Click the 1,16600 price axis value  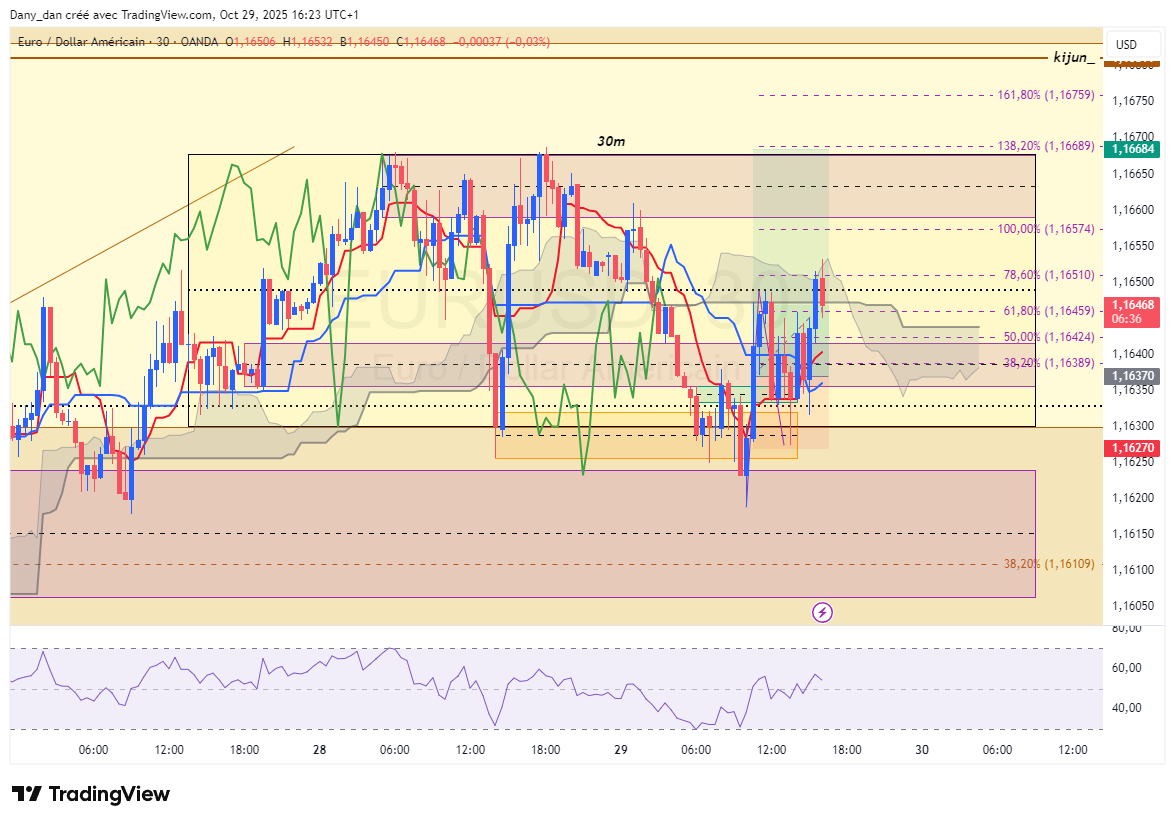pos(1133,210)
